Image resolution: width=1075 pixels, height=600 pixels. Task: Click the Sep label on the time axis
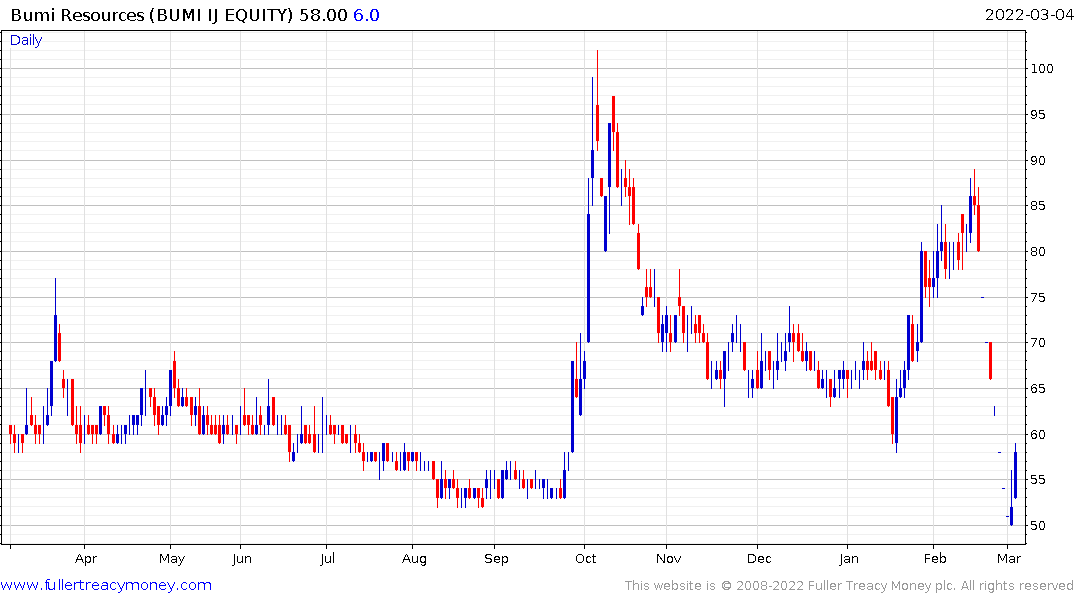[496, 559]
